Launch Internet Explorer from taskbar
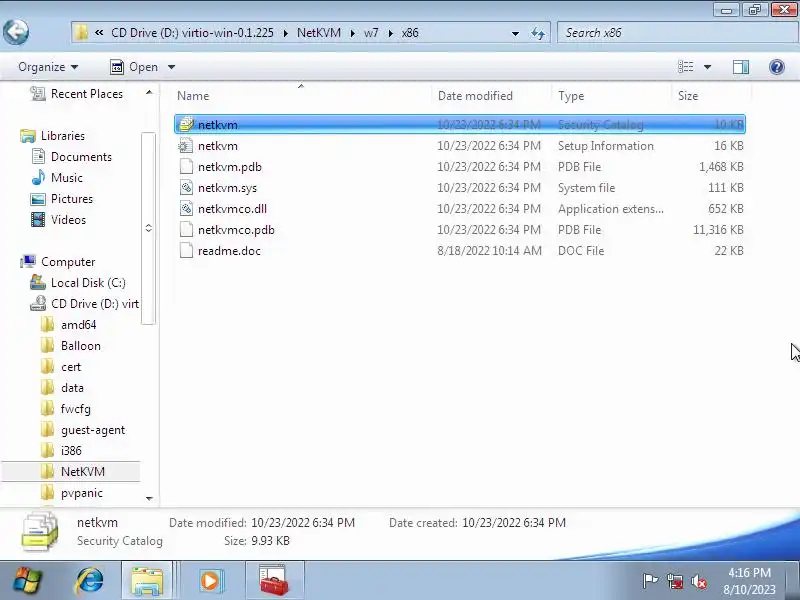The height and width of the screenshot is (600, 800). pyautogui.click(x=89, y=581)
